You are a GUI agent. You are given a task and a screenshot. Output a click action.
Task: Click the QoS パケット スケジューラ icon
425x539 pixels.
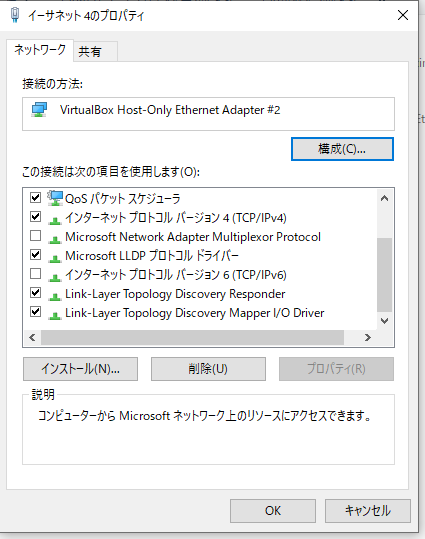click(55, 198)
